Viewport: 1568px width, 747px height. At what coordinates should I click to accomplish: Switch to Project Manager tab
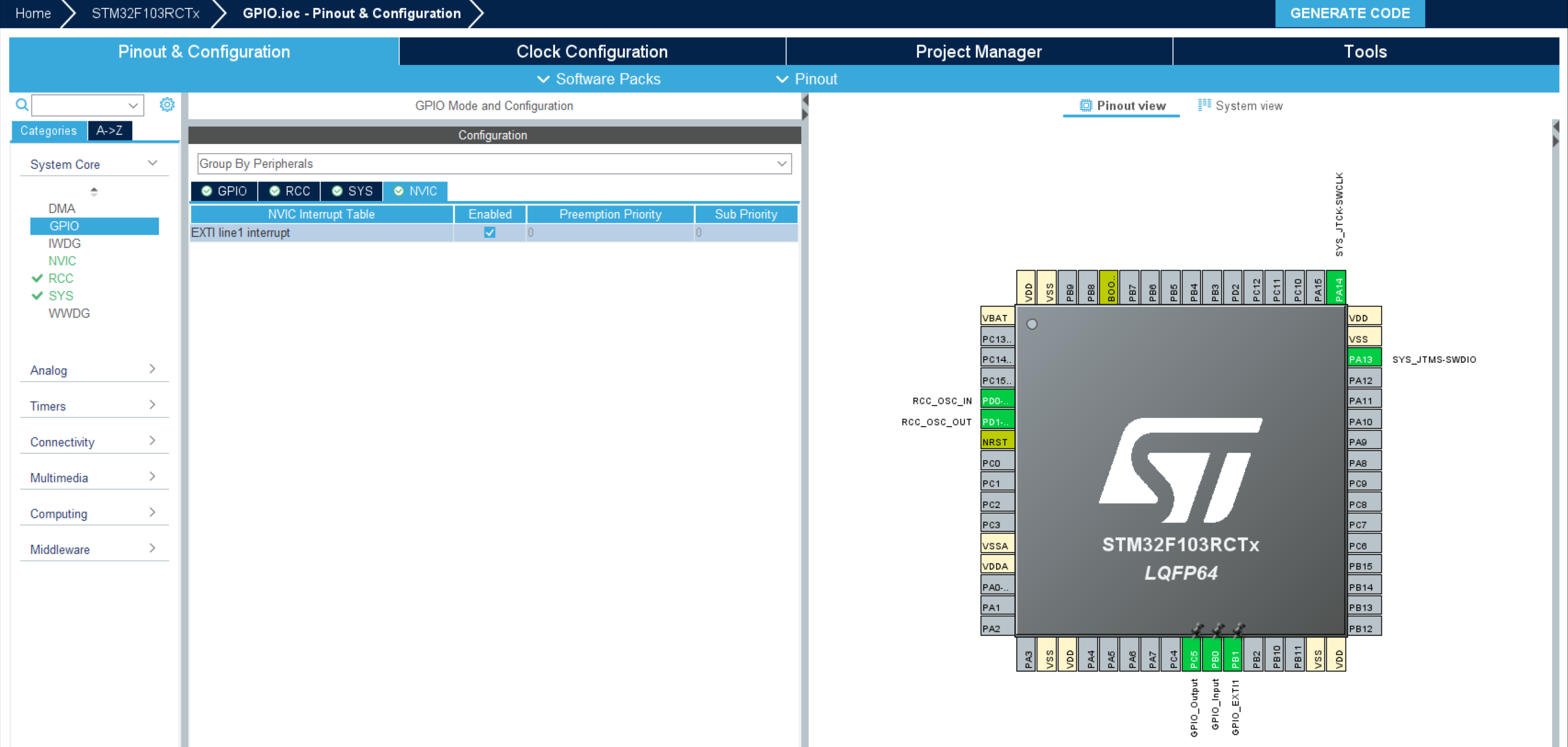979,51
